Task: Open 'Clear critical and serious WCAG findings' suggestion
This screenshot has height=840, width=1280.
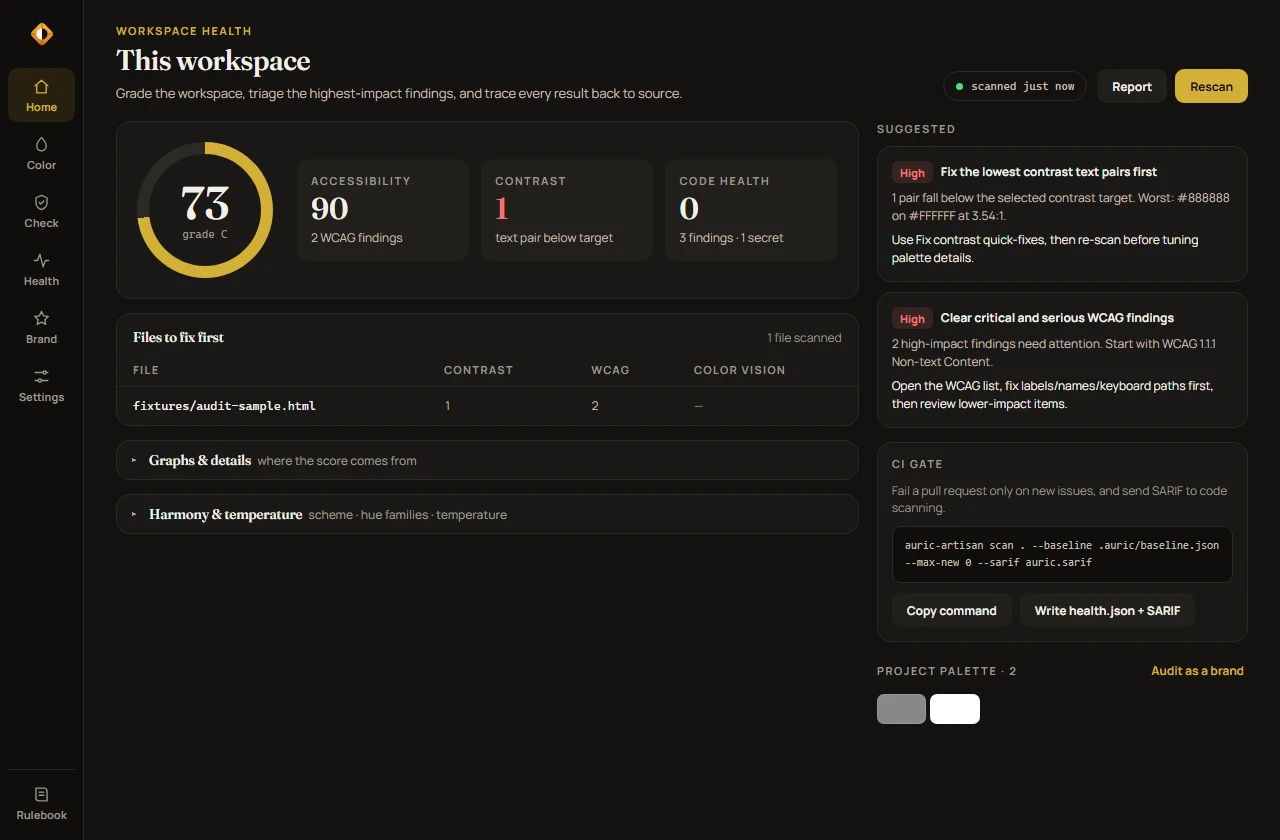Action: coord(1062,360)
